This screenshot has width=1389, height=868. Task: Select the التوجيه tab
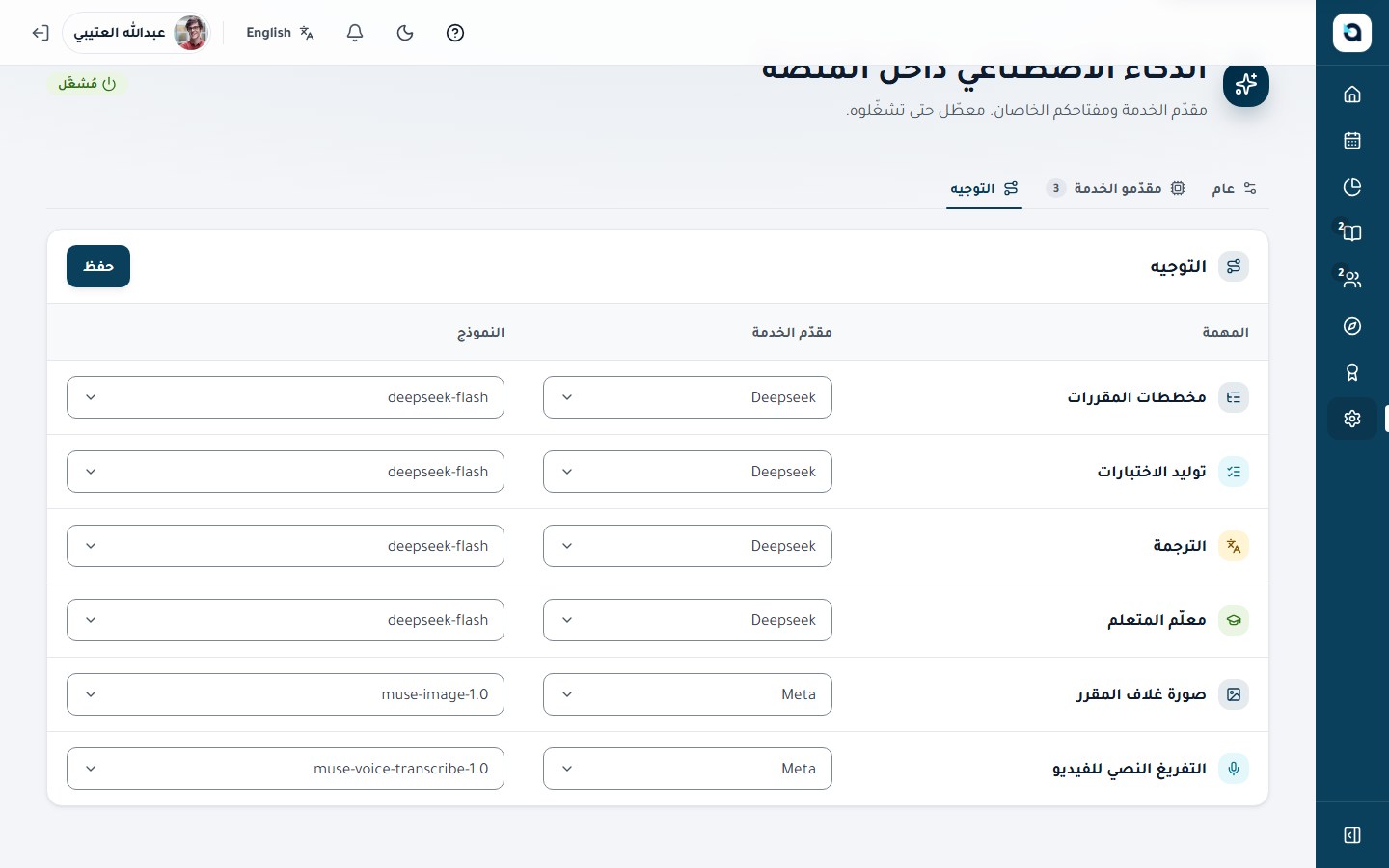click(x=984, y=188)
